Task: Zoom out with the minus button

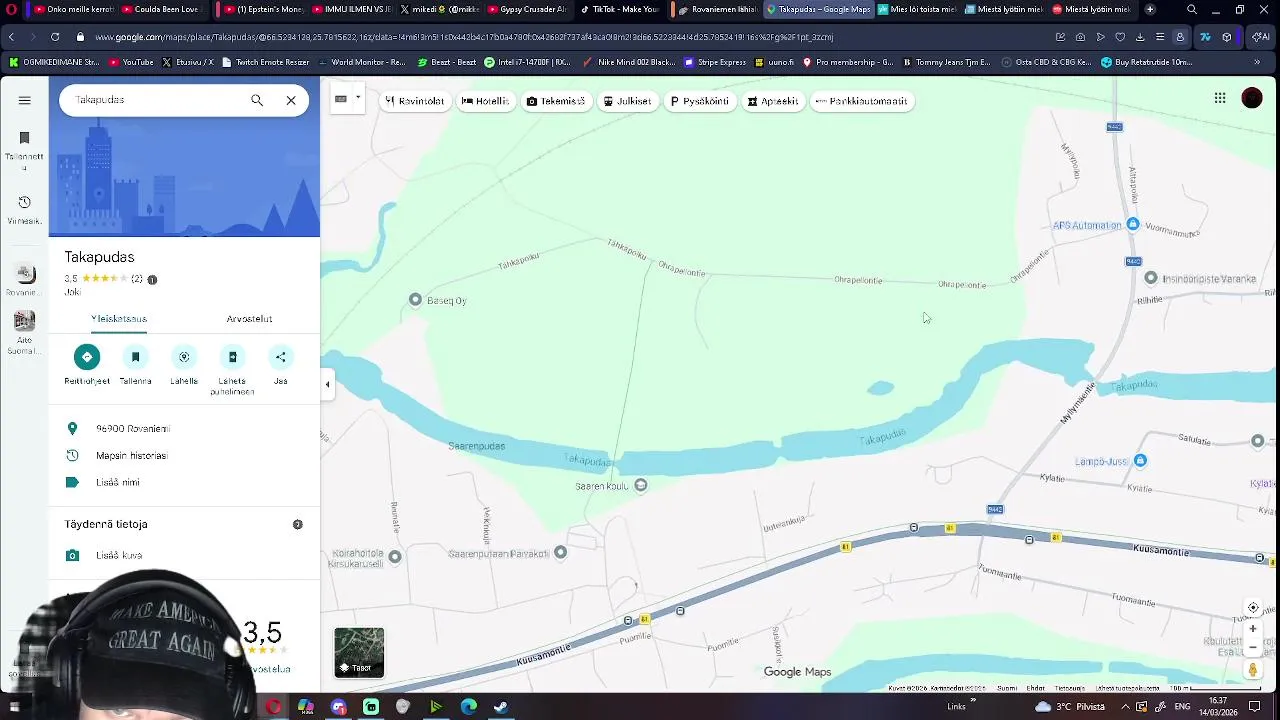Action: 1252,648
